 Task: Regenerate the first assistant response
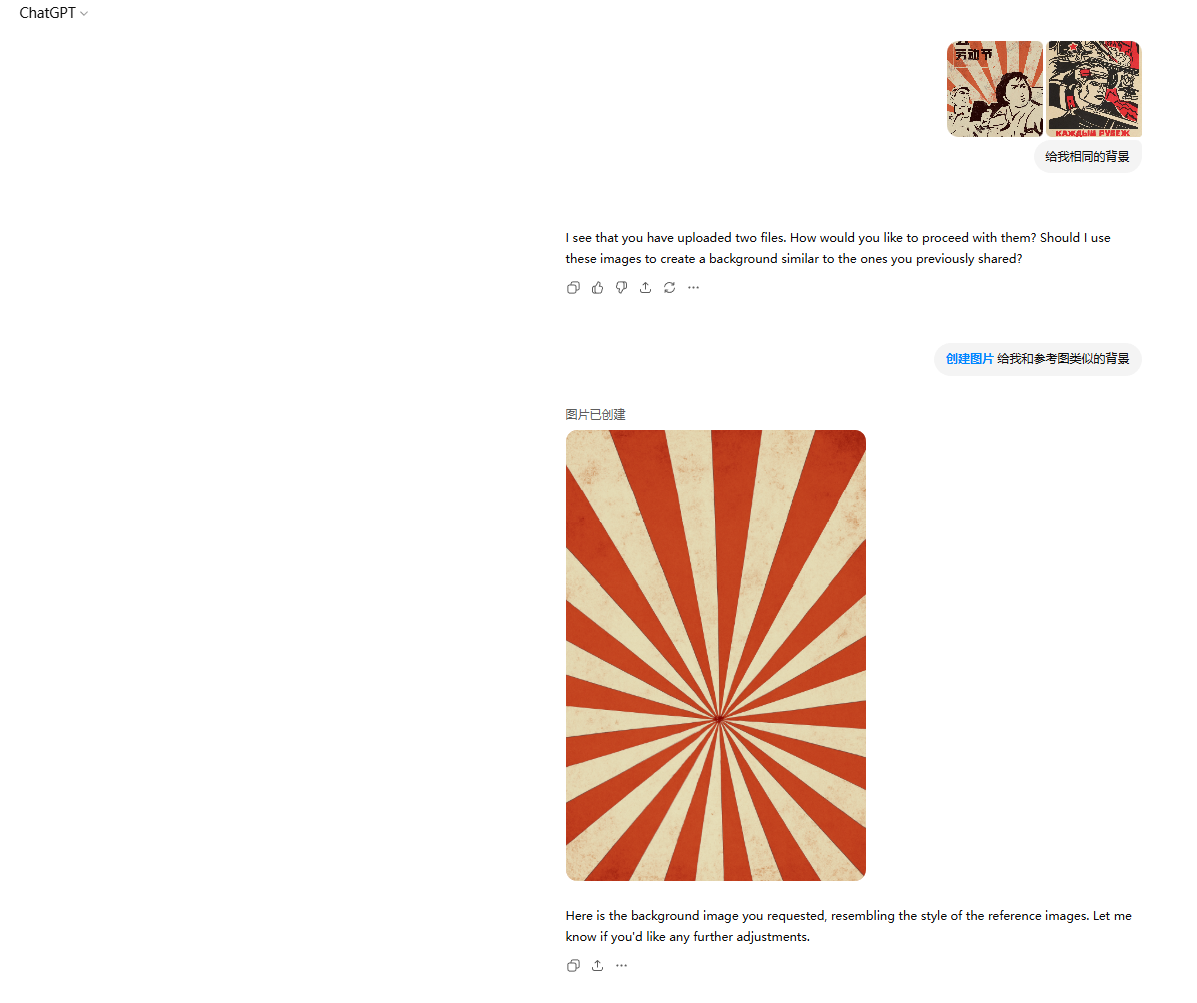point(669,288)
